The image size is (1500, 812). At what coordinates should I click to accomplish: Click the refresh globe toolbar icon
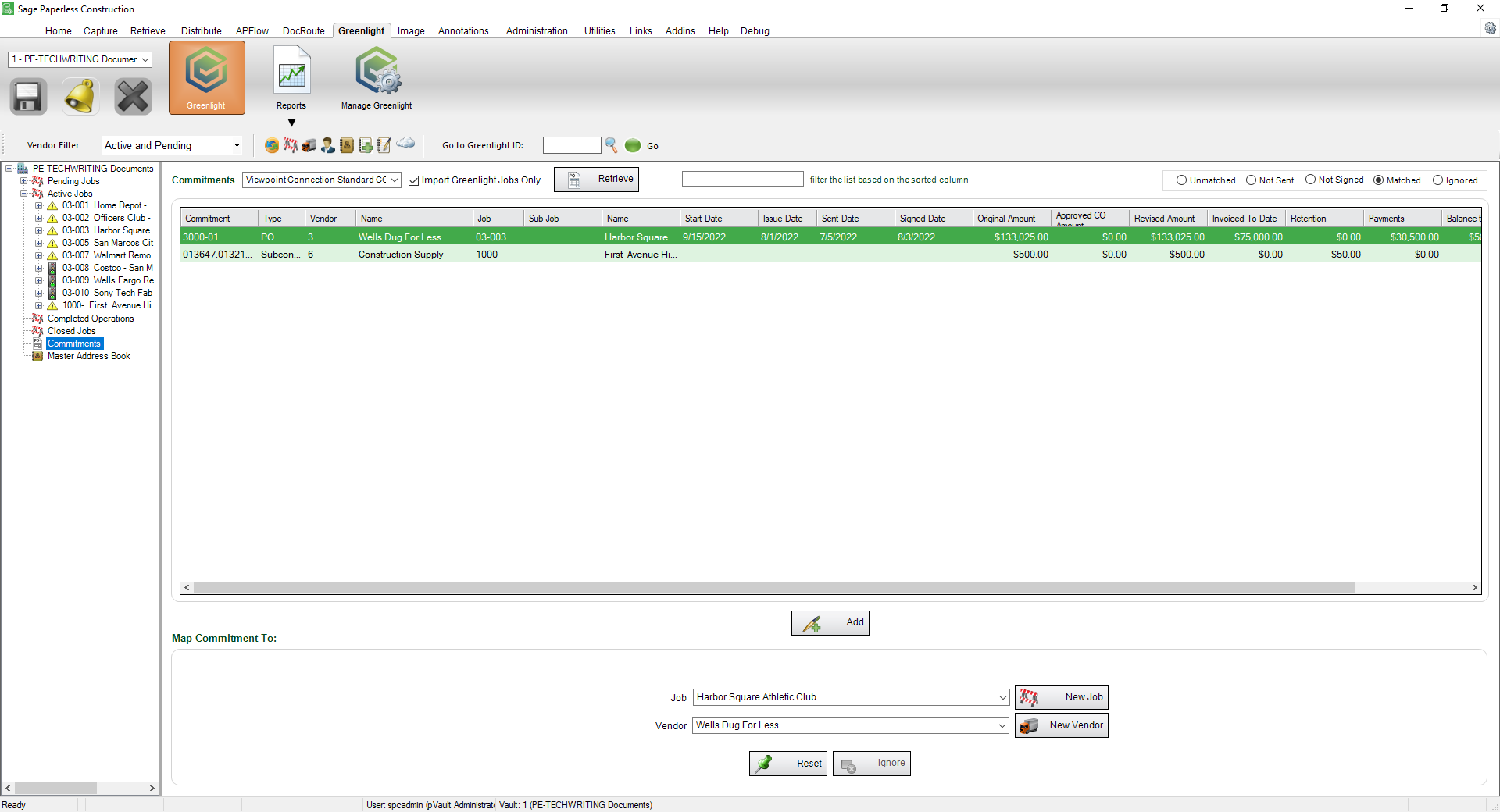pos(272,145)
